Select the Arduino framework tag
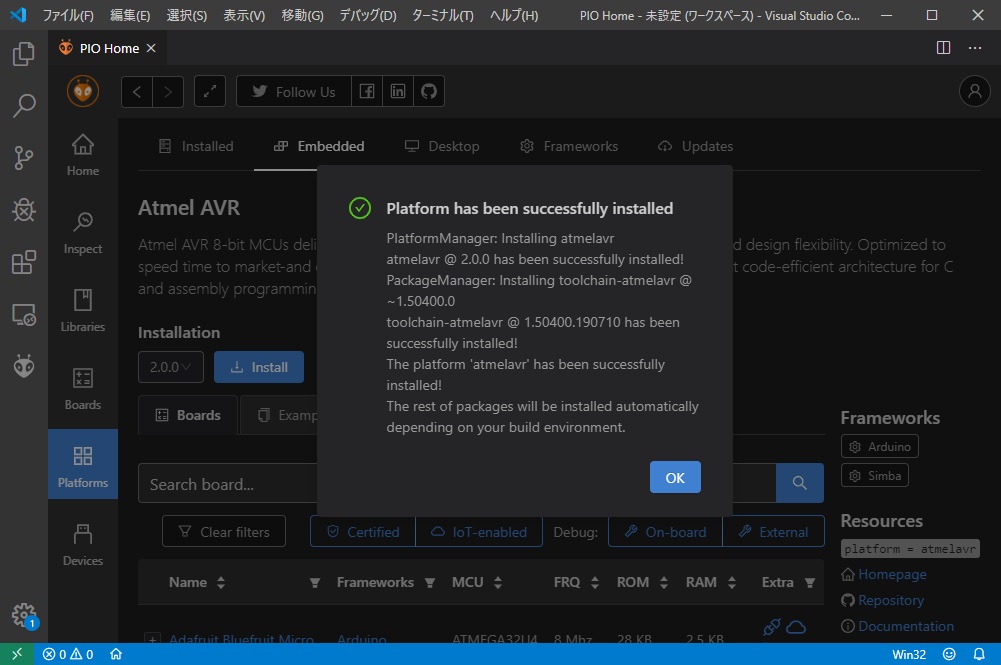1001x665 pixels. tap(880, 446)
